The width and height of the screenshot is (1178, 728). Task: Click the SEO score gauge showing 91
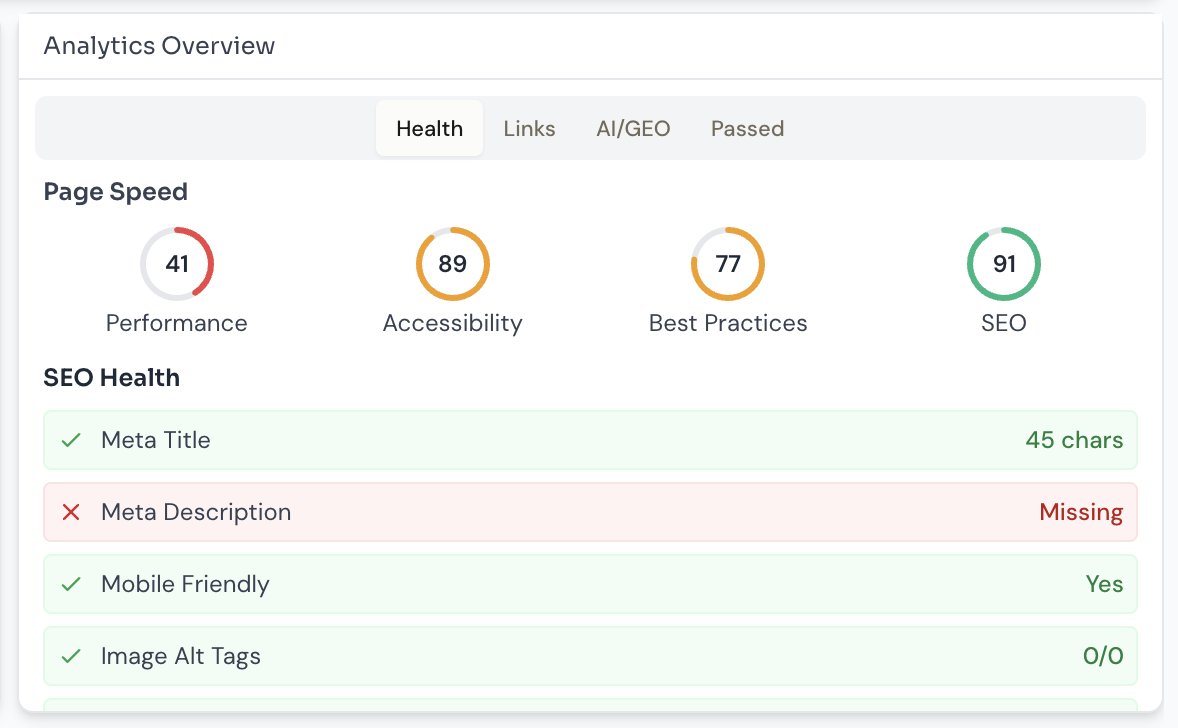pos(1004,264)
